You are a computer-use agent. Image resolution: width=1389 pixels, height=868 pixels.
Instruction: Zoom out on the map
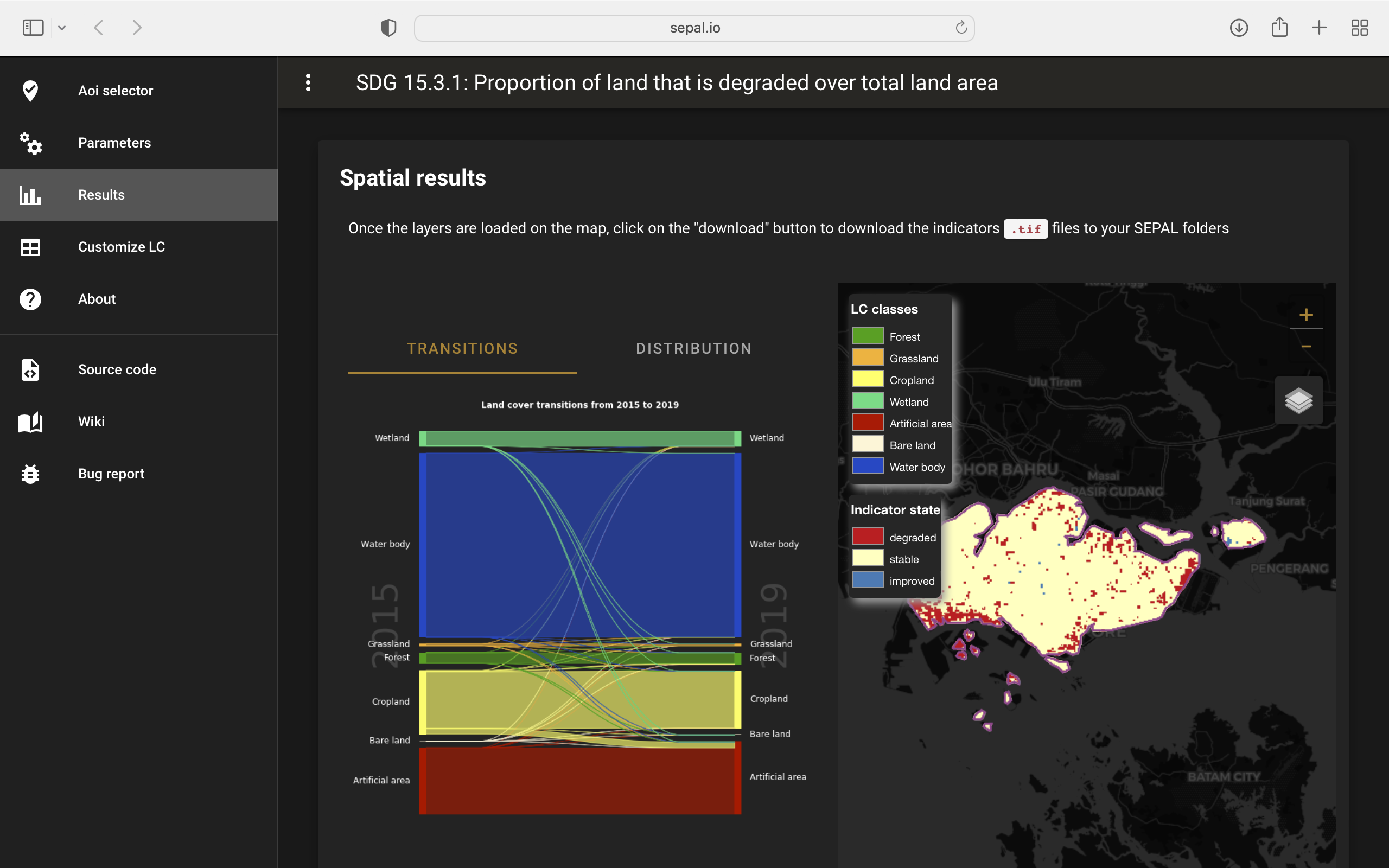[x=1306, y=346]
